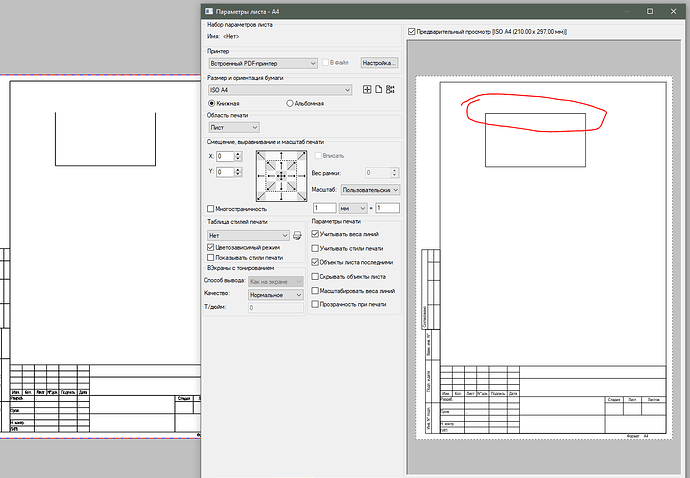Select the Альбомная orientation radio button

pyautogui.click(x=290, y=103)
